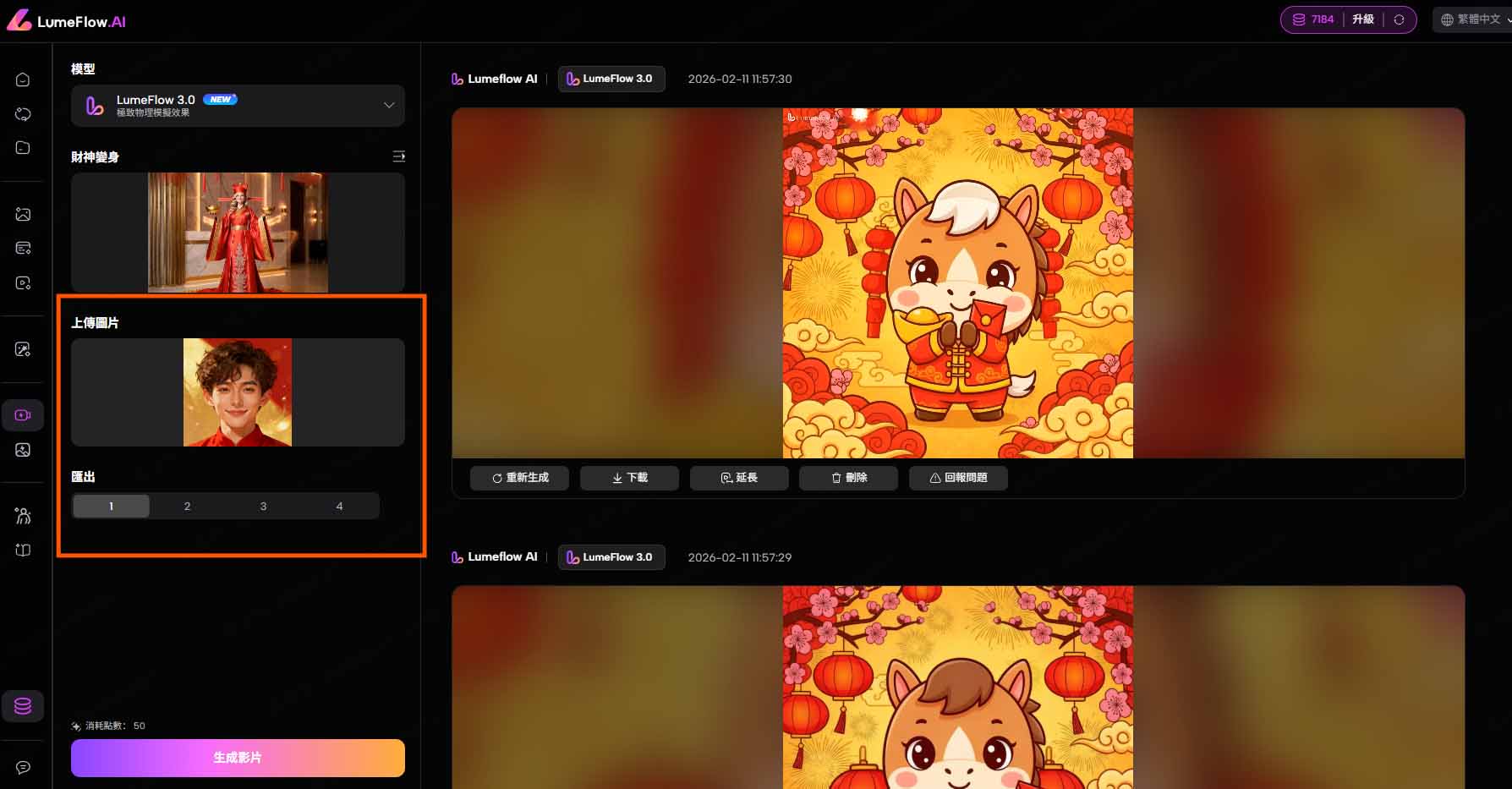Open the chat bubble icon at sidebar bottom

click(23, 767)
